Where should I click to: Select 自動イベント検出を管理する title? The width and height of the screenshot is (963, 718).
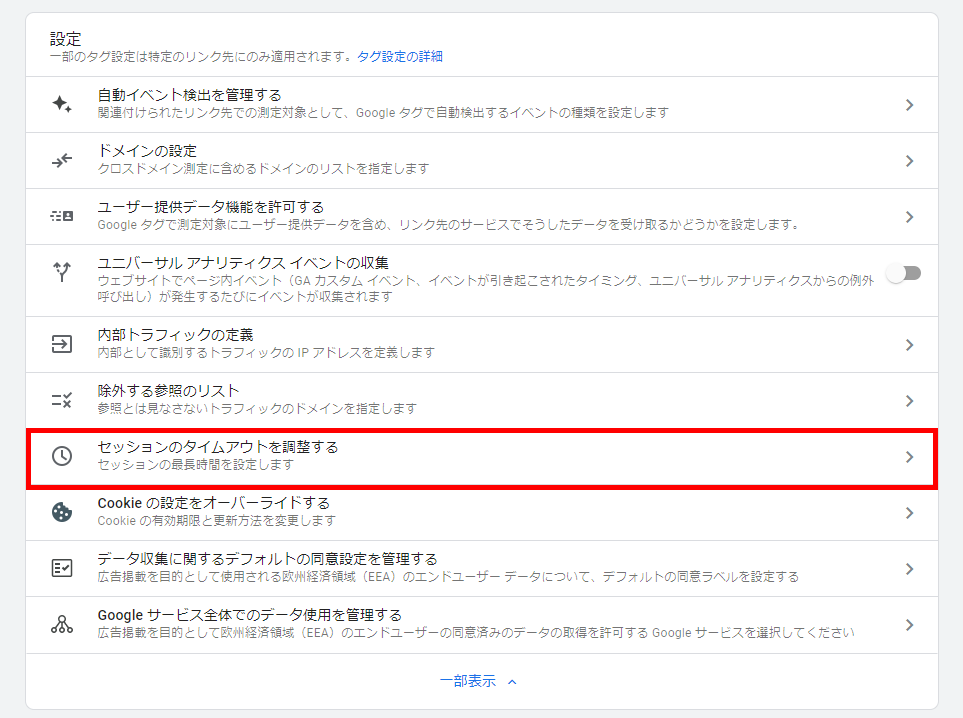[x=189, y=95]
